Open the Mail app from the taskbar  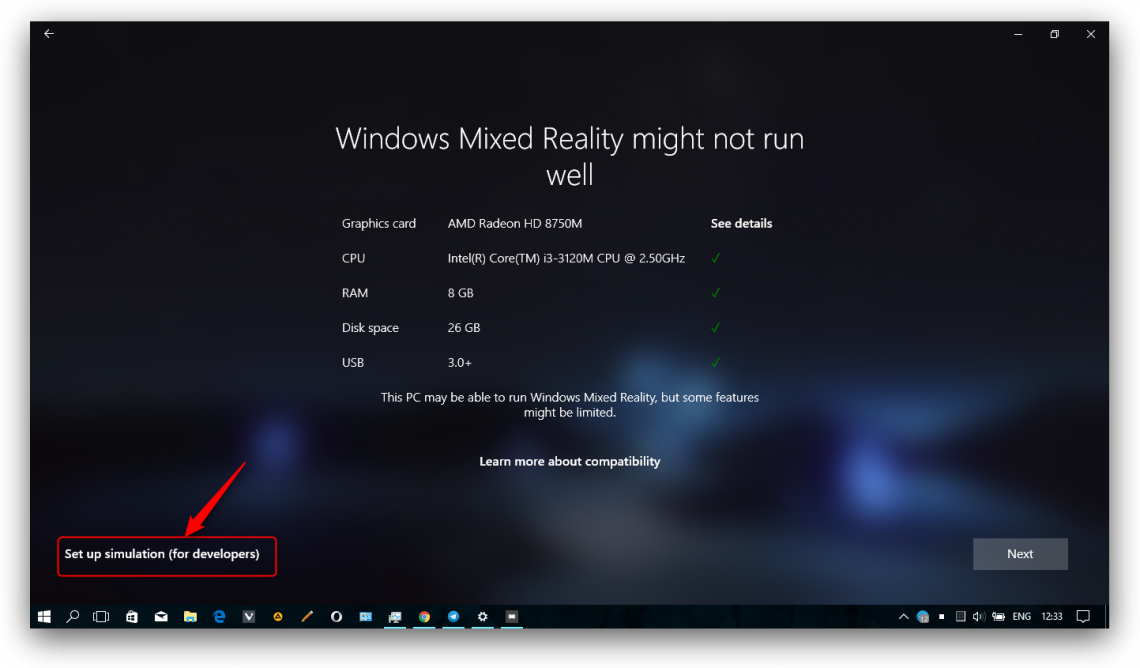161,616
